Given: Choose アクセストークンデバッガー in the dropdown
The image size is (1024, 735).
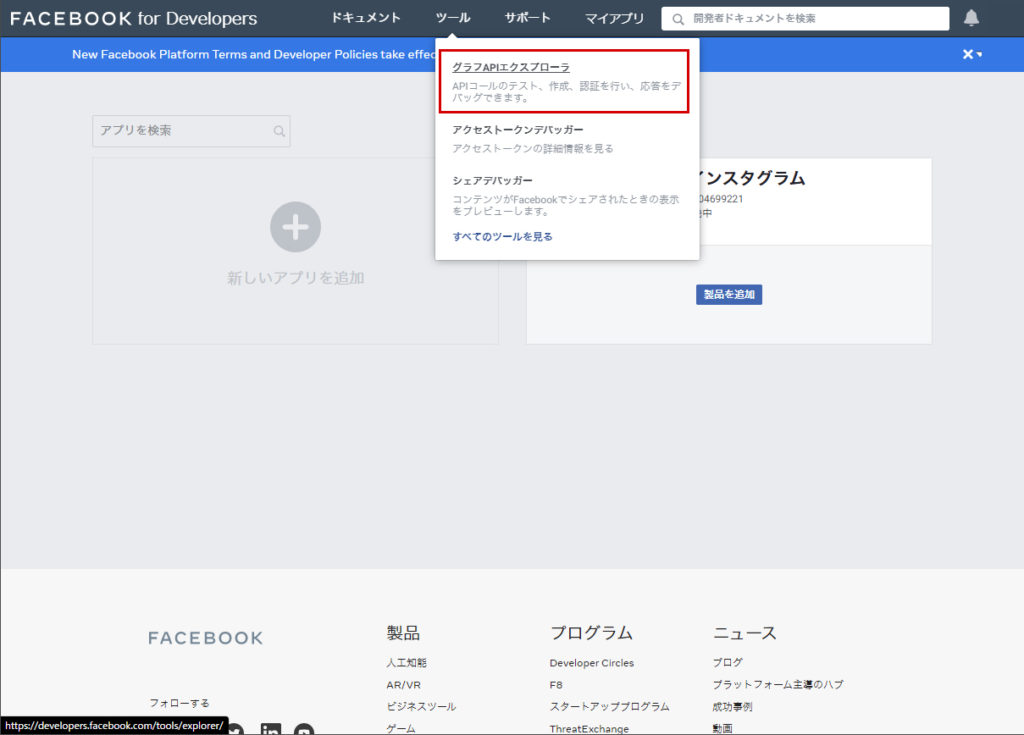Looking at the screenshot, I should [517, 130].
